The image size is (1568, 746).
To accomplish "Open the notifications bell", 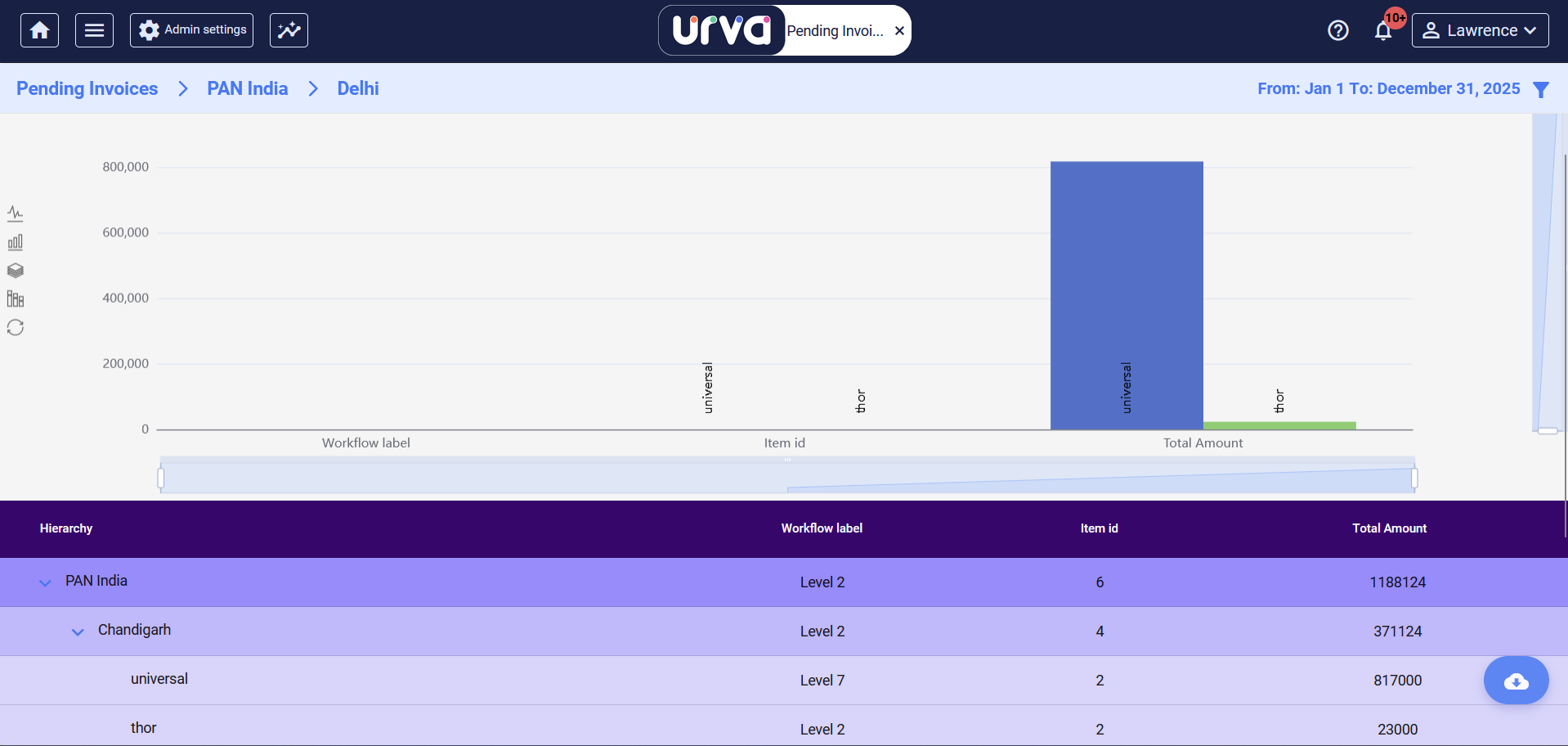I will (1382, 31).
